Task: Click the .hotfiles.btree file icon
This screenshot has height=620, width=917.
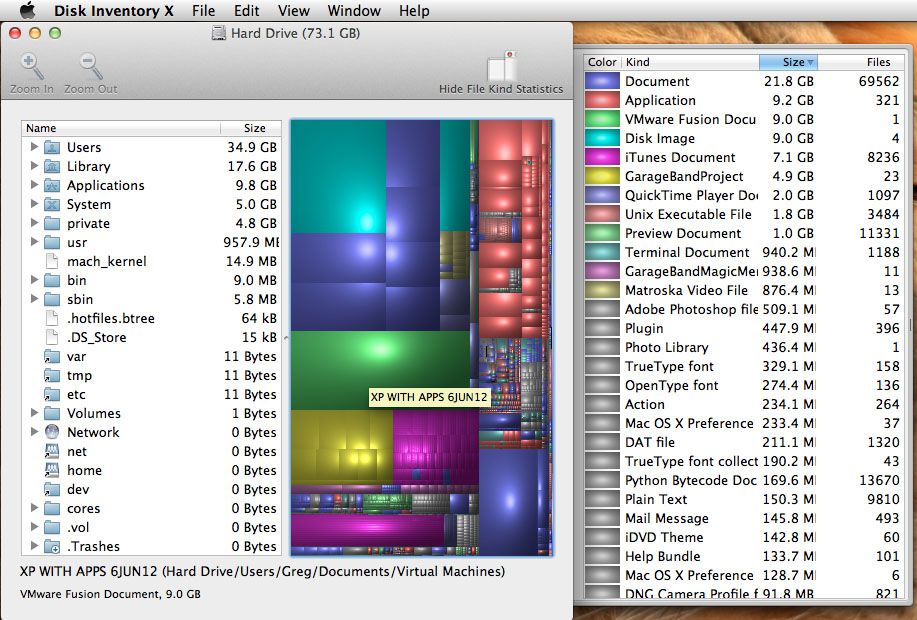Action: [x=52, y=319]
